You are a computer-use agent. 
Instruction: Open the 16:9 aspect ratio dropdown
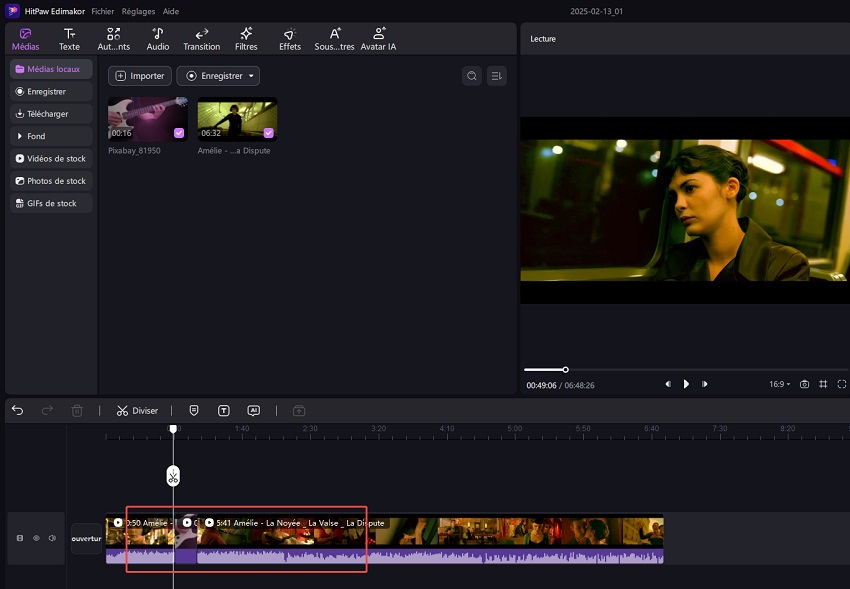780,384
